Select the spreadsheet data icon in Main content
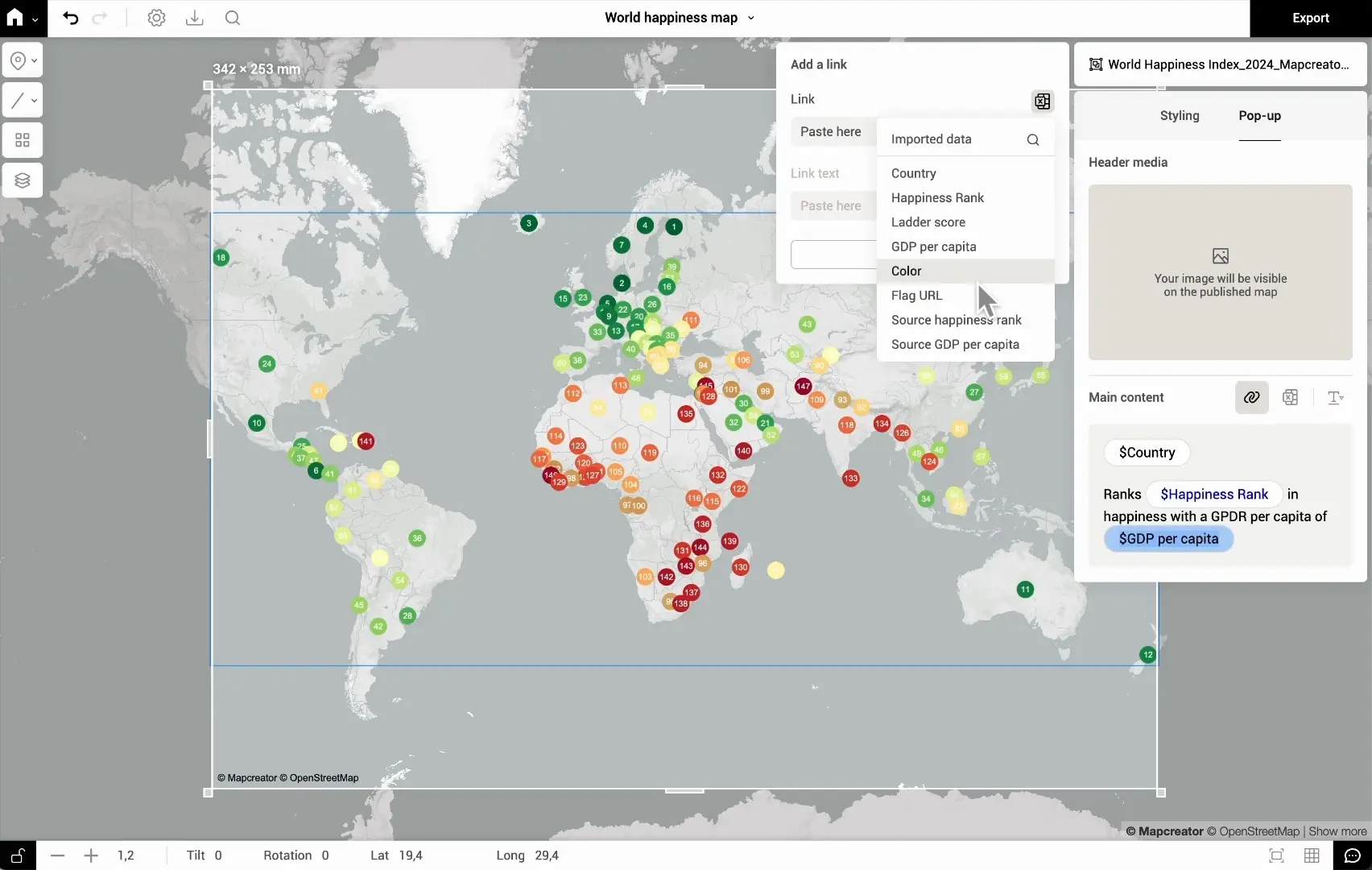 [1290, 397]
